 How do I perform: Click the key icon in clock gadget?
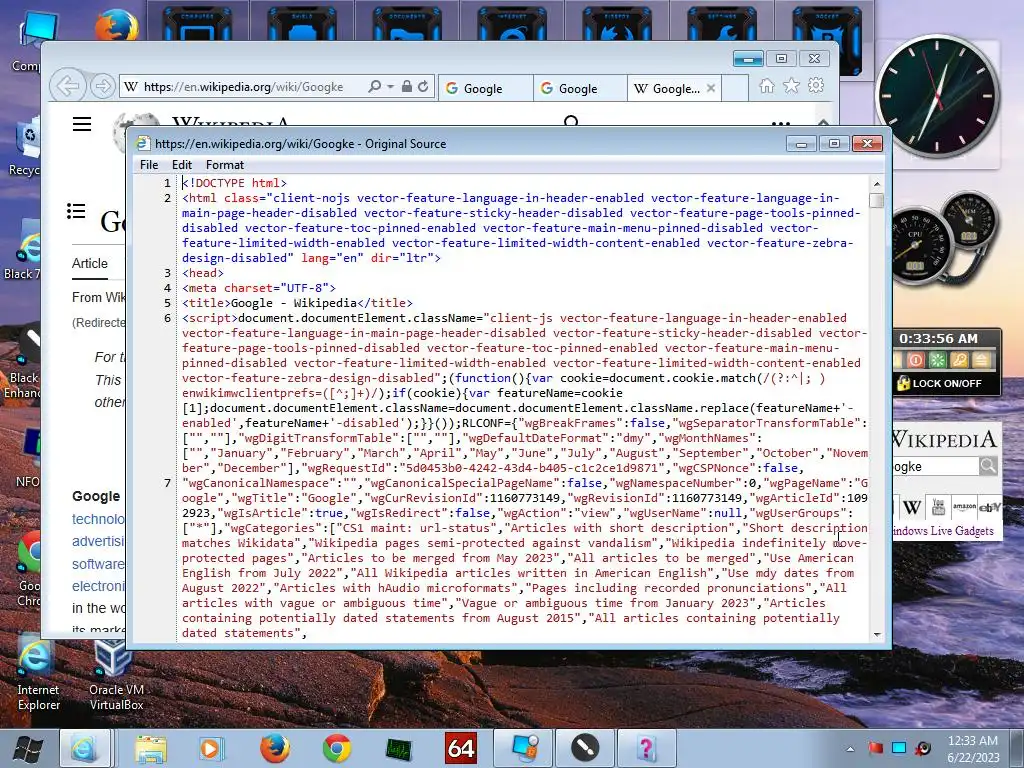tap(959, 360)
